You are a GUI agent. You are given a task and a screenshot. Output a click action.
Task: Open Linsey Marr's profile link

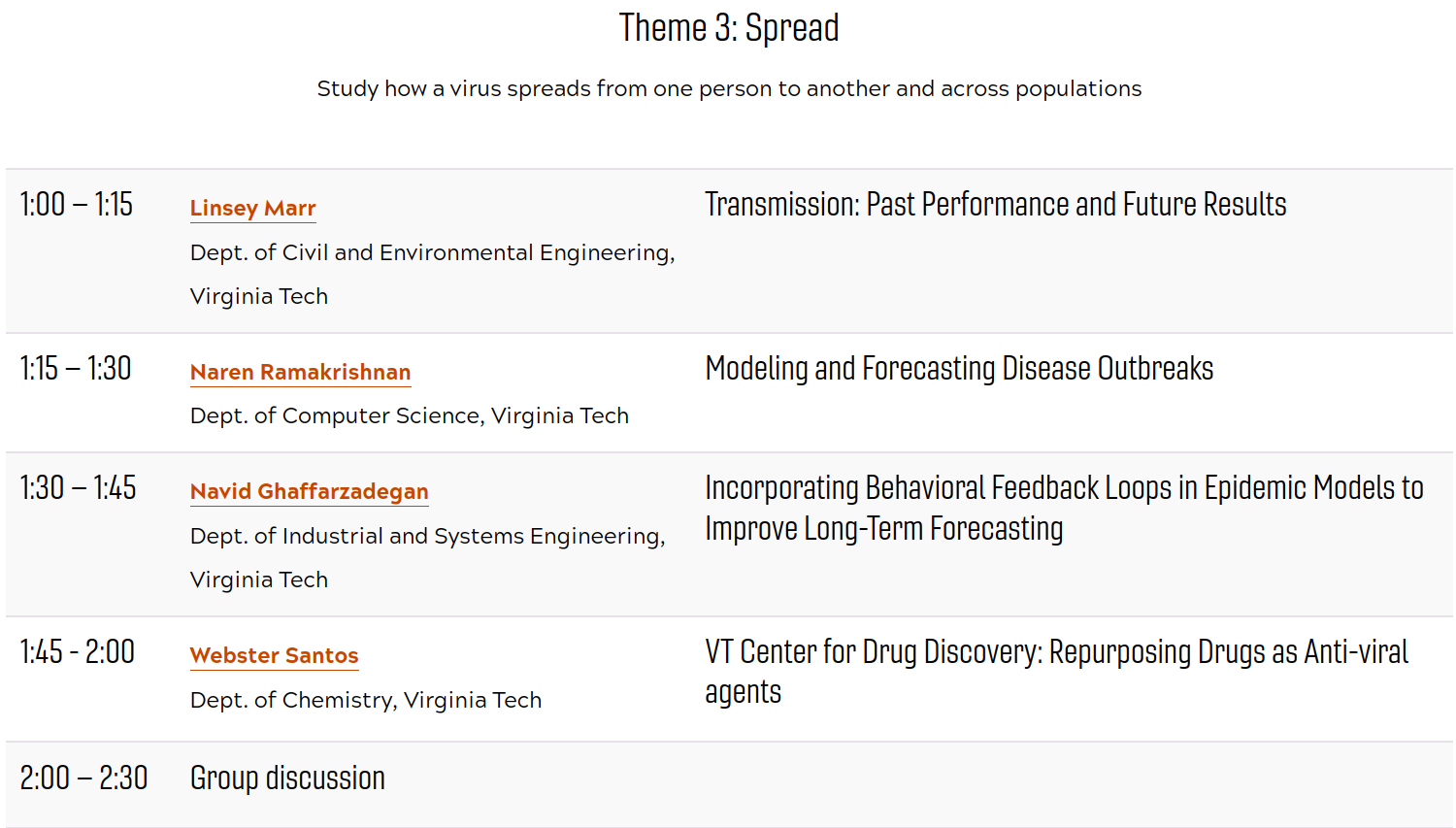(252, 208)
